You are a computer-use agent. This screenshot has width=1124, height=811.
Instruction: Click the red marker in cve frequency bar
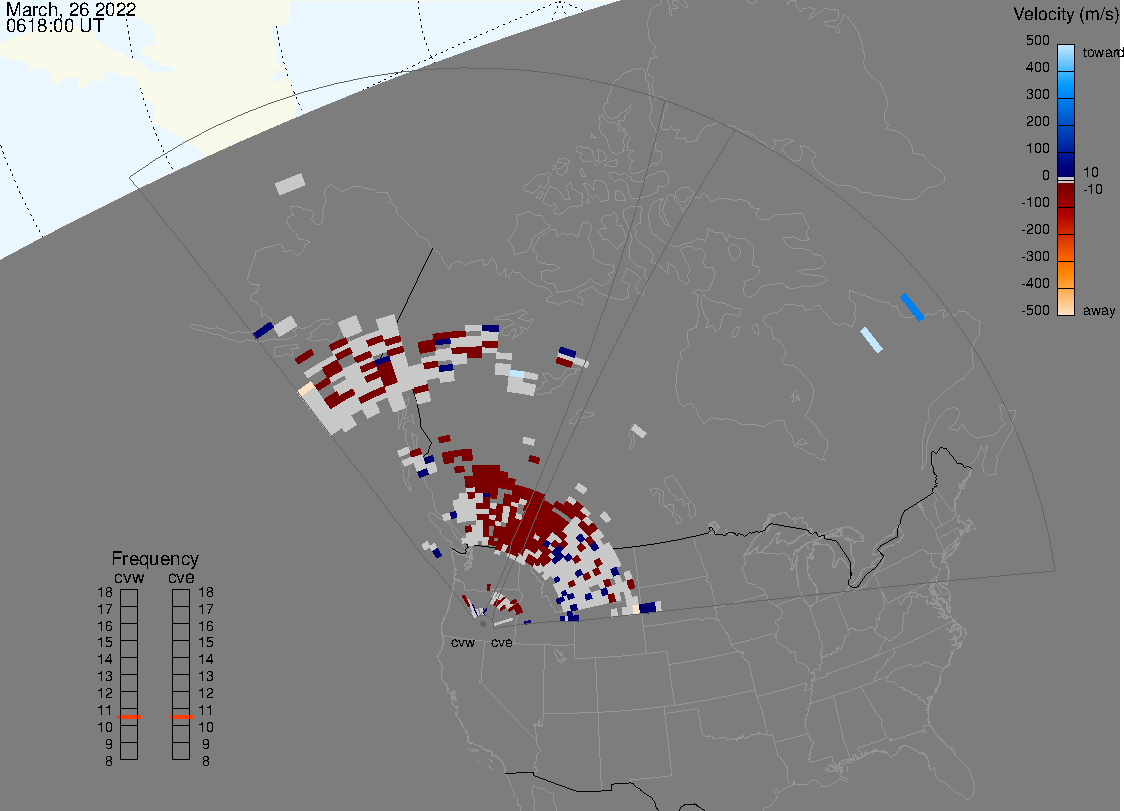(181, 717)
